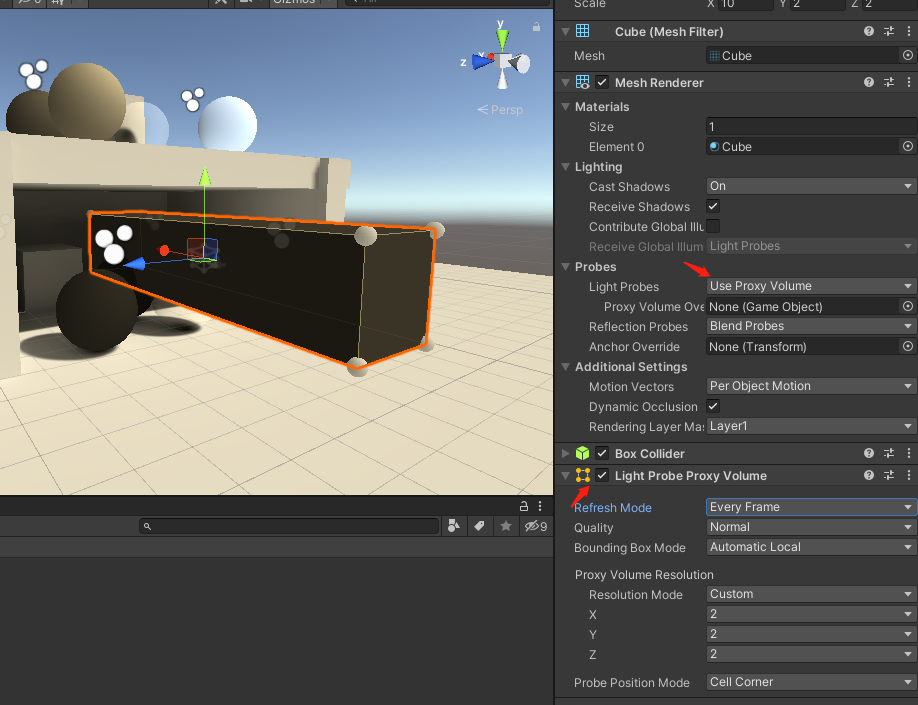The width and height of the screenshot is (918, 705).
Task: Open object picker for Mesh Cube field
Action: [907, 56]
